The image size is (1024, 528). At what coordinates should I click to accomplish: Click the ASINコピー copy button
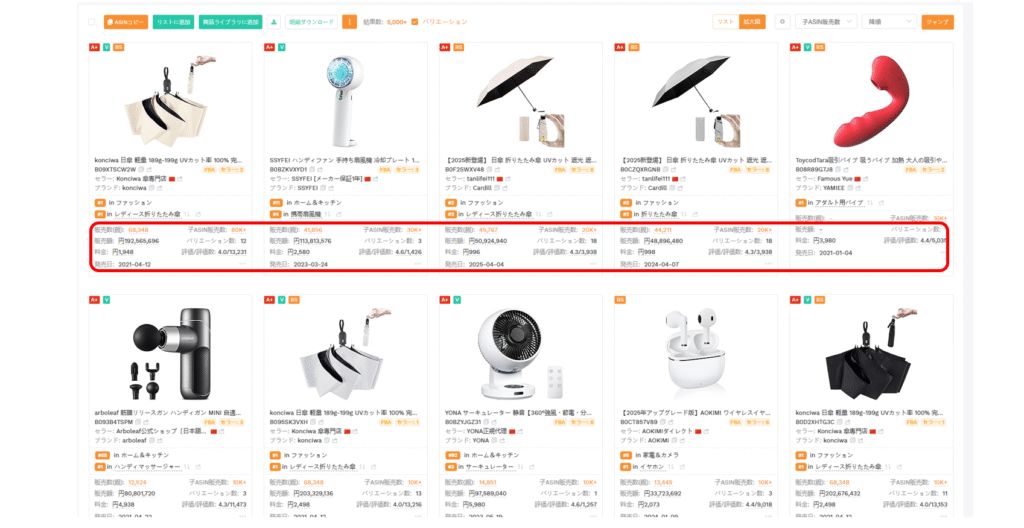coord(125,22)
